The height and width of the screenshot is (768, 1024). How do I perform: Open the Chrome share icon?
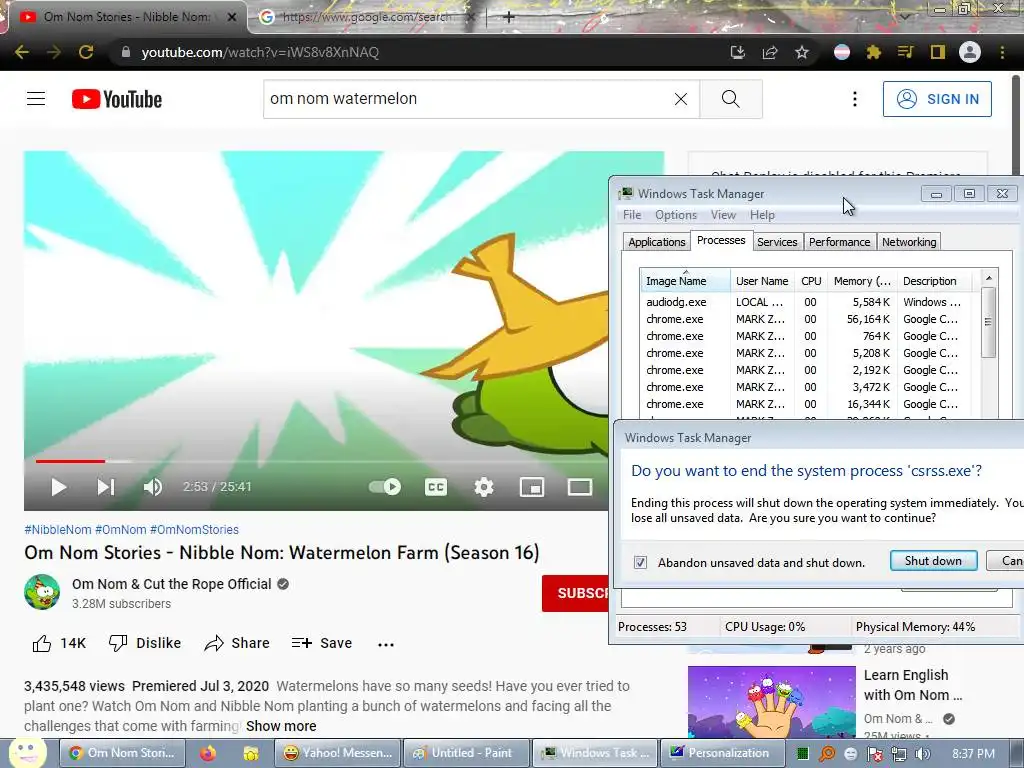(770, 52)
